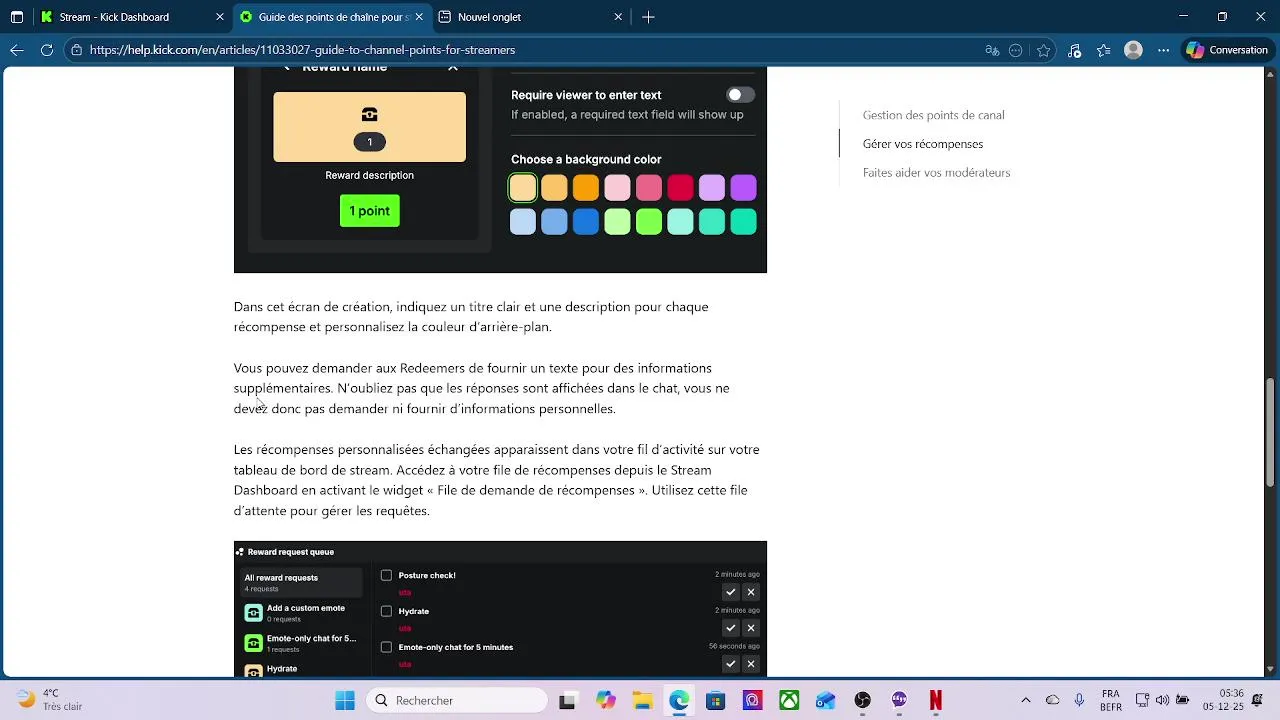This screenshot has height=720, width=1280.
Task: Select Hydrate reward in sidebar list
Action: 301,669
